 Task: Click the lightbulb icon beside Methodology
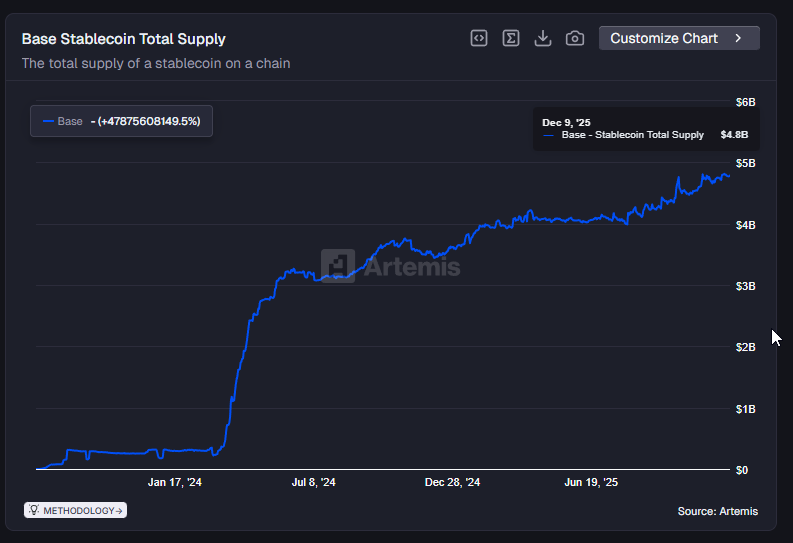point(33,510)
